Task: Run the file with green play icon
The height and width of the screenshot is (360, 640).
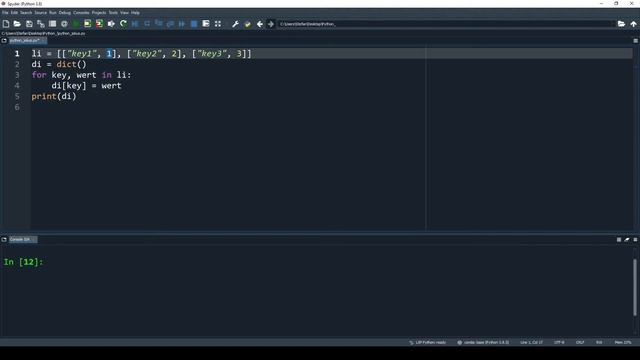Action: [x=76, y=24]
